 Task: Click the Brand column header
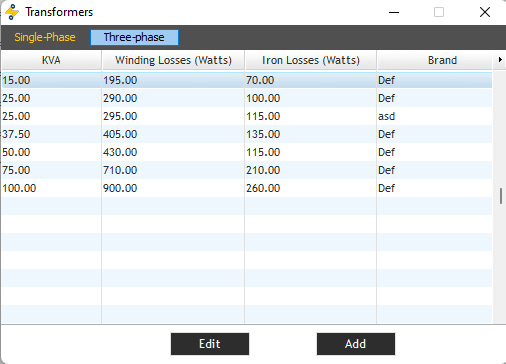tap(442, 60)
